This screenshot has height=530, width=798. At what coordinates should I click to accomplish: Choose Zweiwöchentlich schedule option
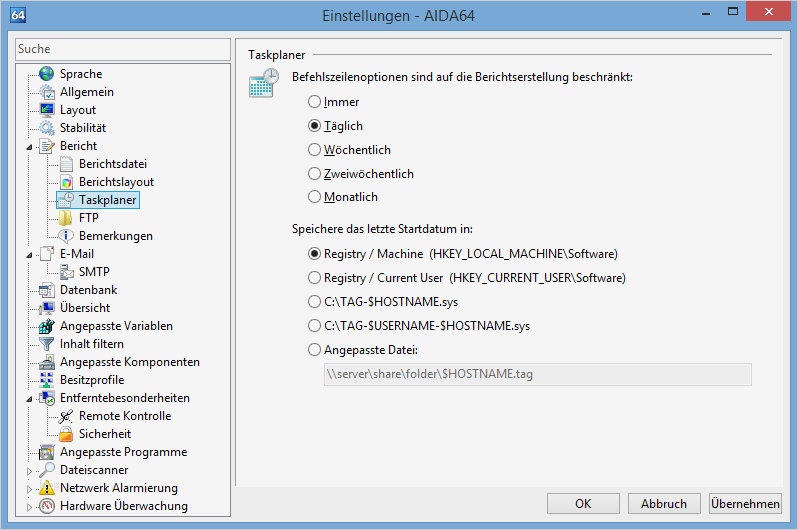(x=315, y=174)
